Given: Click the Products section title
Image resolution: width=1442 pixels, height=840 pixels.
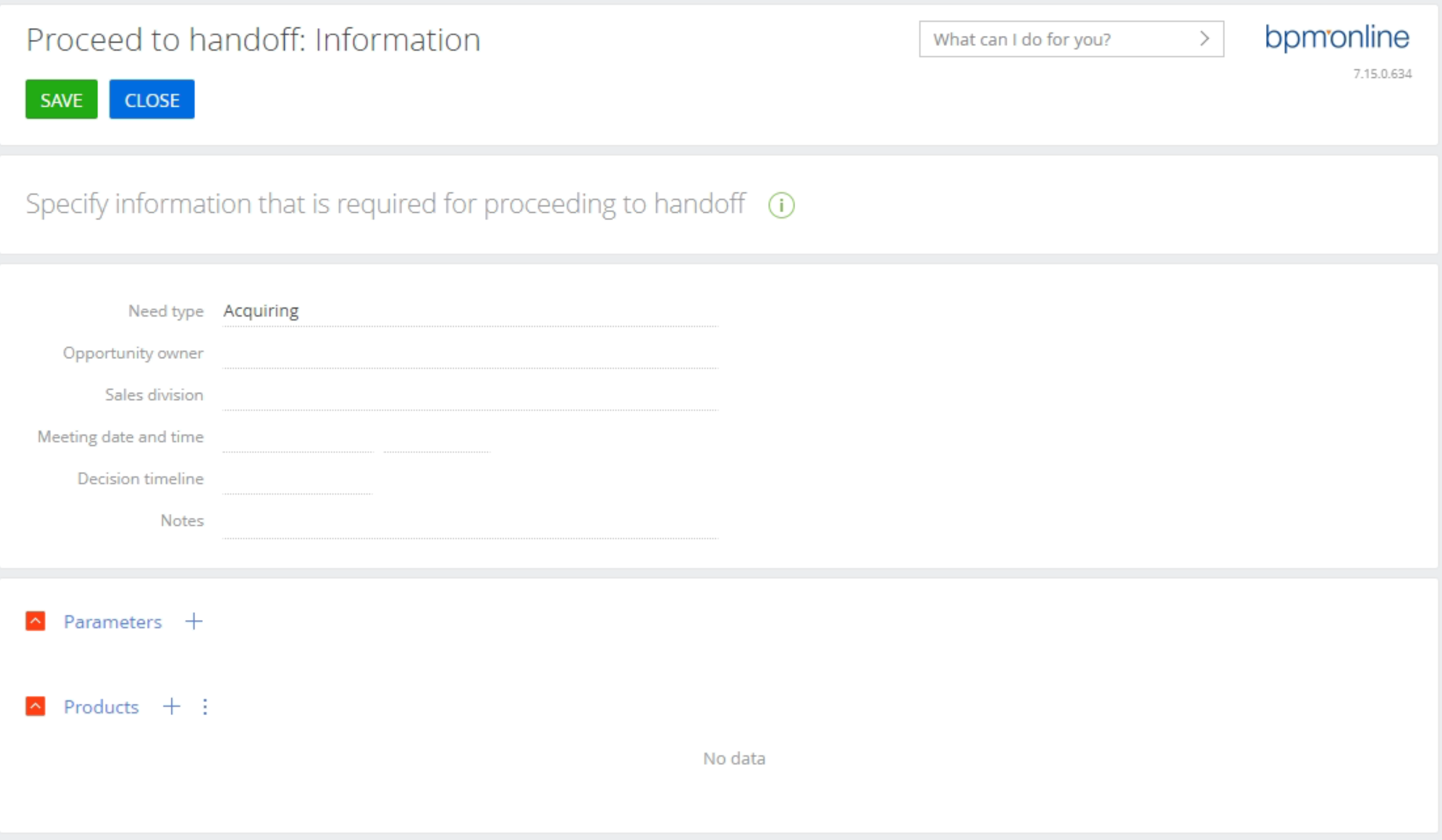Looking at the screenshot, I should 101,707.
